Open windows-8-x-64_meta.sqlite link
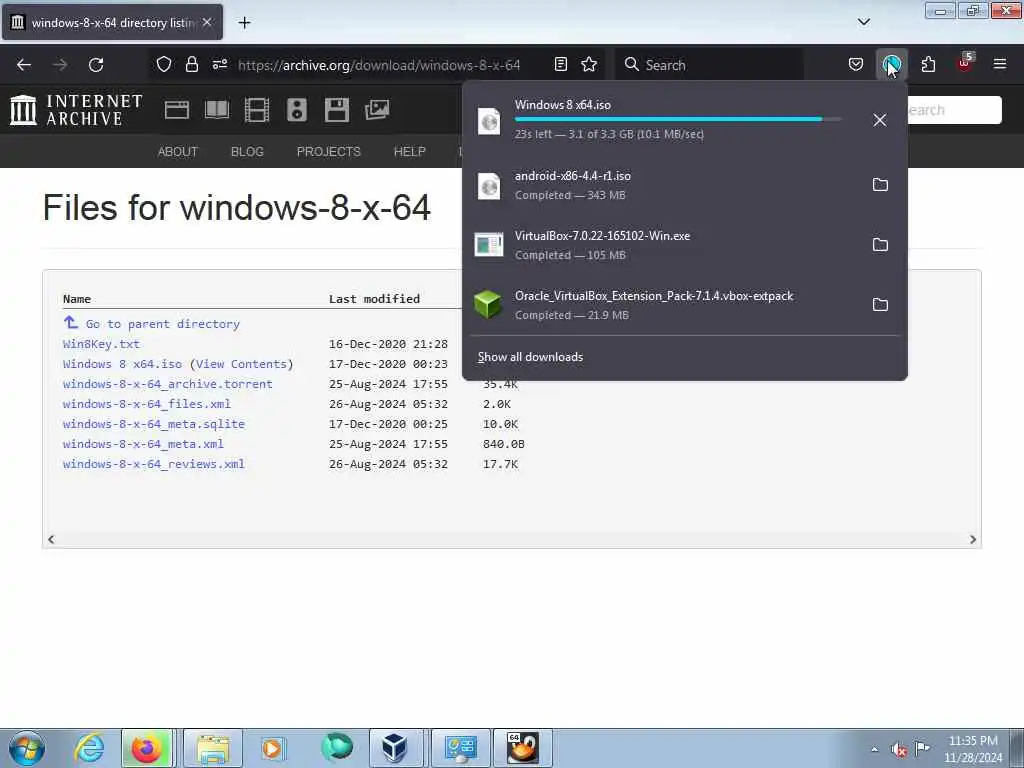 pyautogui.click(x=153, y=424)
